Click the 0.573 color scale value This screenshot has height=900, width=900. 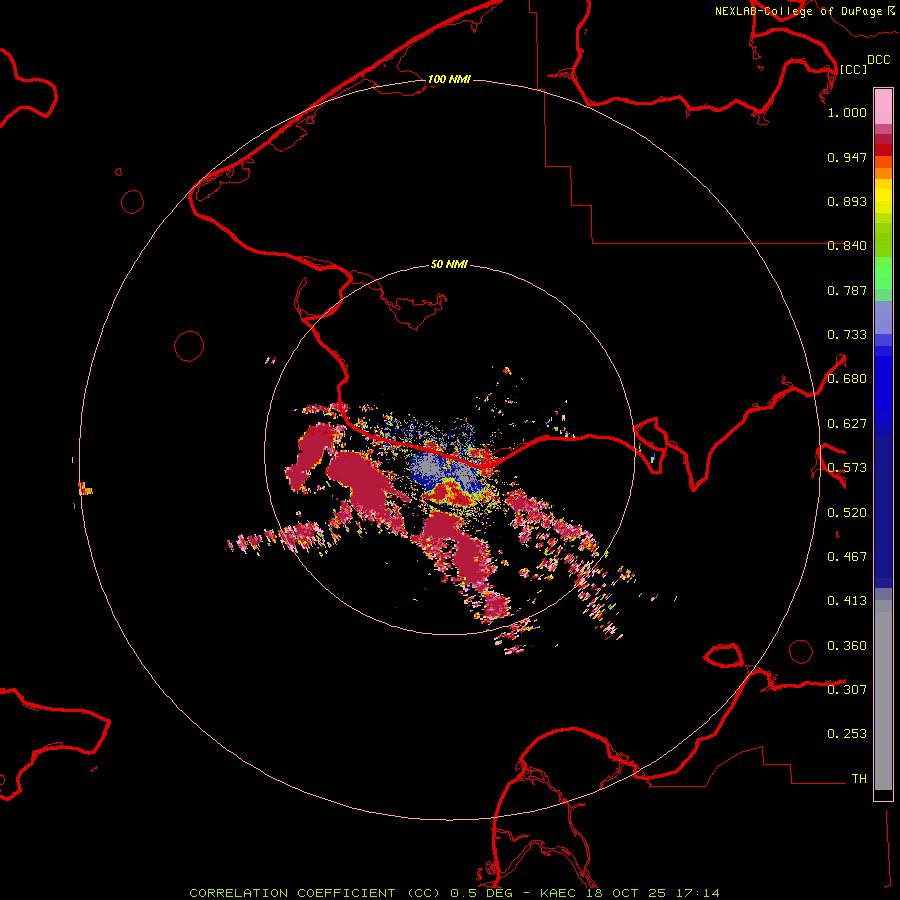pos(847,468)
